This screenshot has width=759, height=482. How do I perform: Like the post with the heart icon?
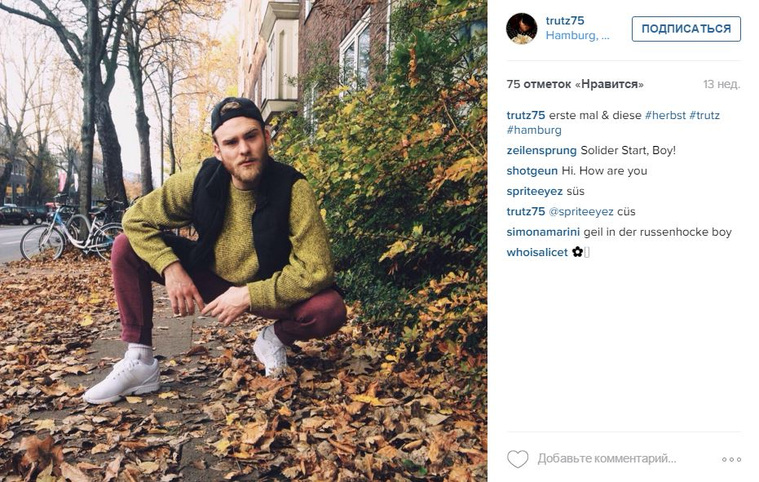(517, 459)
